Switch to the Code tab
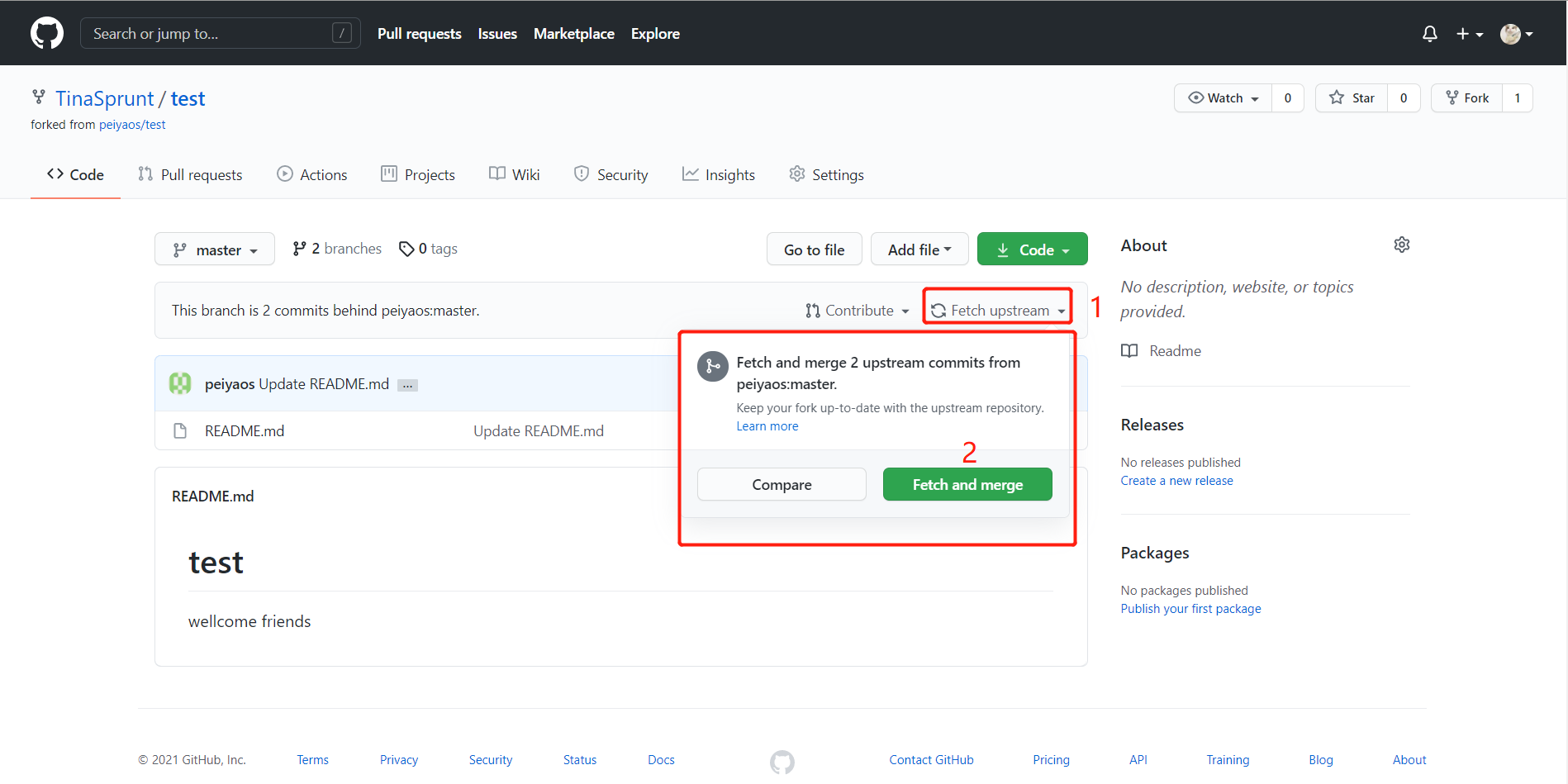Screen dimensions: 1568x784 pyautogui.click(x=75, y=174)
